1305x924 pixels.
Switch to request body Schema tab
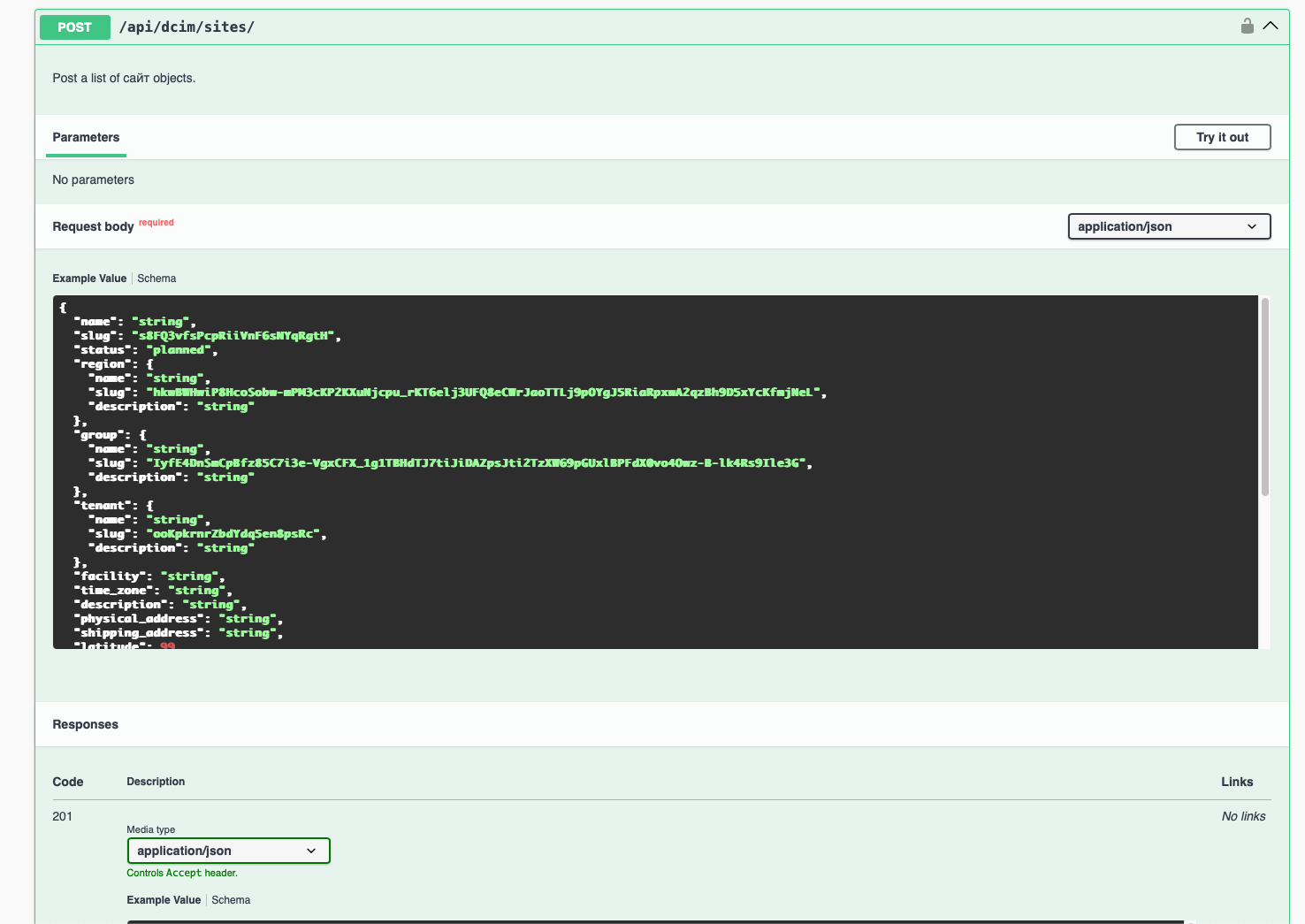[x=156, y=279]
